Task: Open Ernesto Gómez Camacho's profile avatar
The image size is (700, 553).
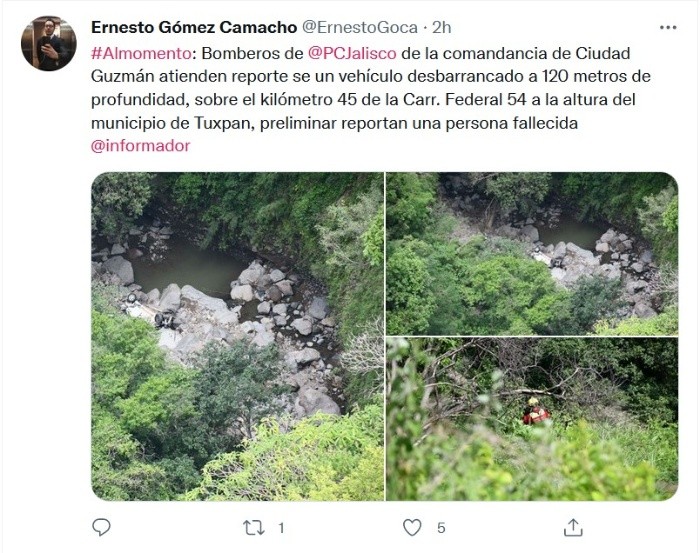Action: click(48, 44)
